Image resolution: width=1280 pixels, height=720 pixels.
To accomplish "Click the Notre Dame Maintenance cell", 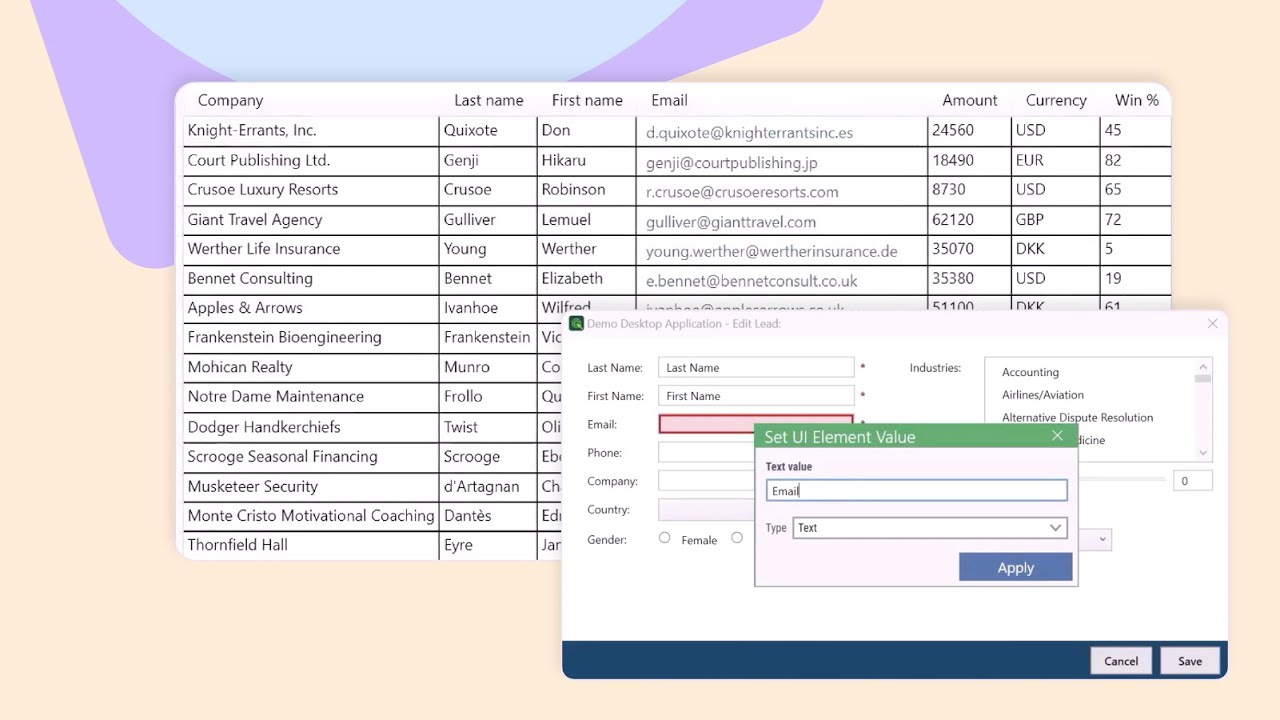I will [311, 397].
